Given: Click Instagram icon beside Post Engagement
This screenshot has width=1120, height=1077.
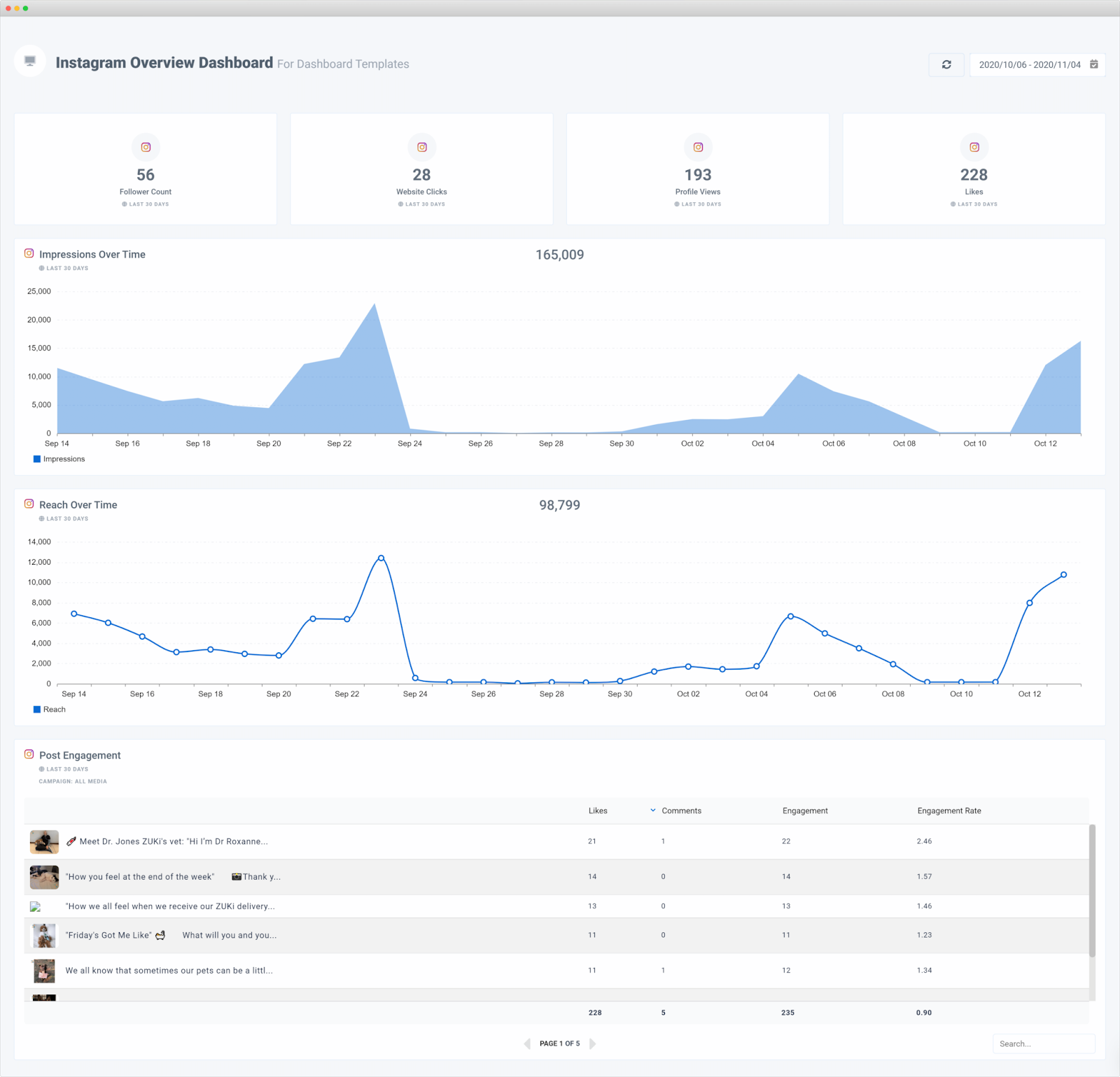Looking at the screenshot, I should tap(29, 754).
